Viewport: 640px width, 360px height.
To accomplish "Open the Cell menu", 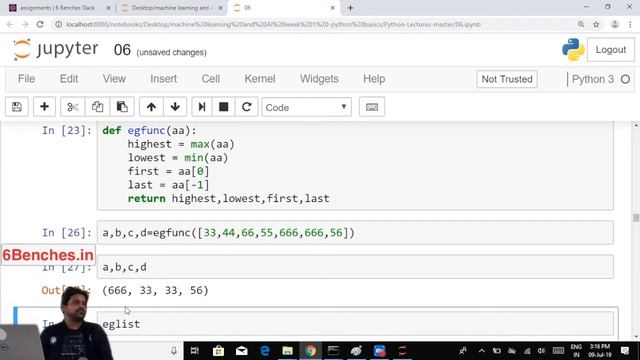I will tap(211, 79).
